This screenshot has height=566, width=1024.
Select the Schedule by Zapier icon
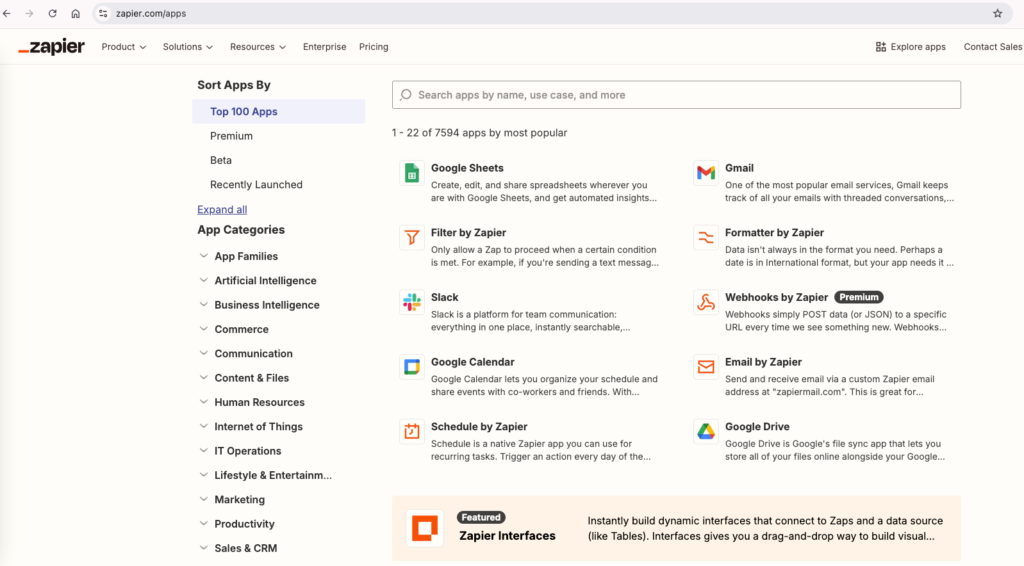(411, 431)
